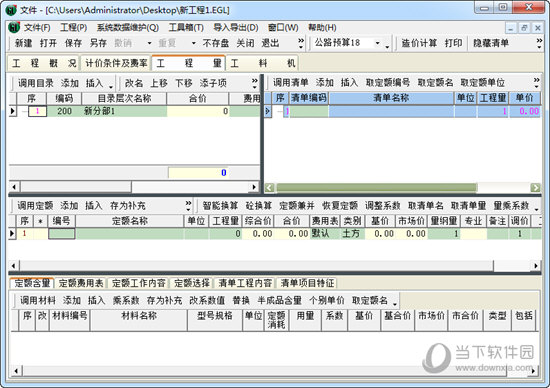Viewport: 550px width, 388px height.
Task: Click 上移 to move item up
Action: 159,83
